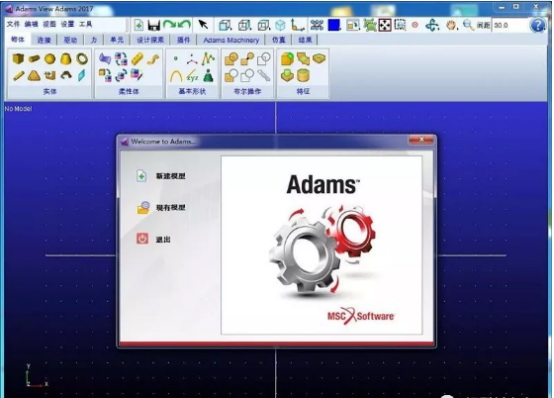Click the blue help question mark
The height and width of the screenshot is (398, 554).
coord(537,25)
